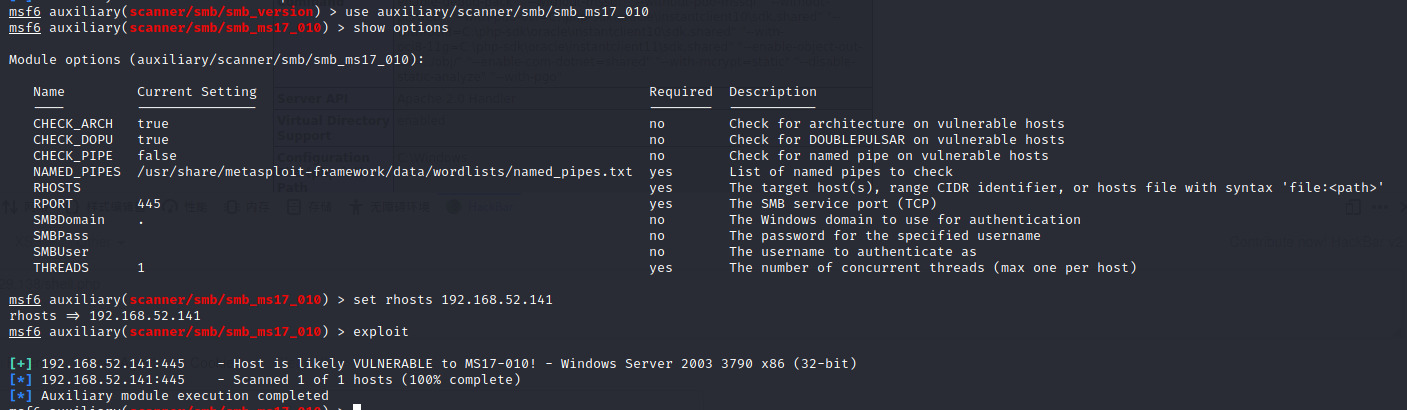This screenshot has height=410, width=1407.
Task: Click the CHECK_ARCH option name
Action: tap(73, 124)
